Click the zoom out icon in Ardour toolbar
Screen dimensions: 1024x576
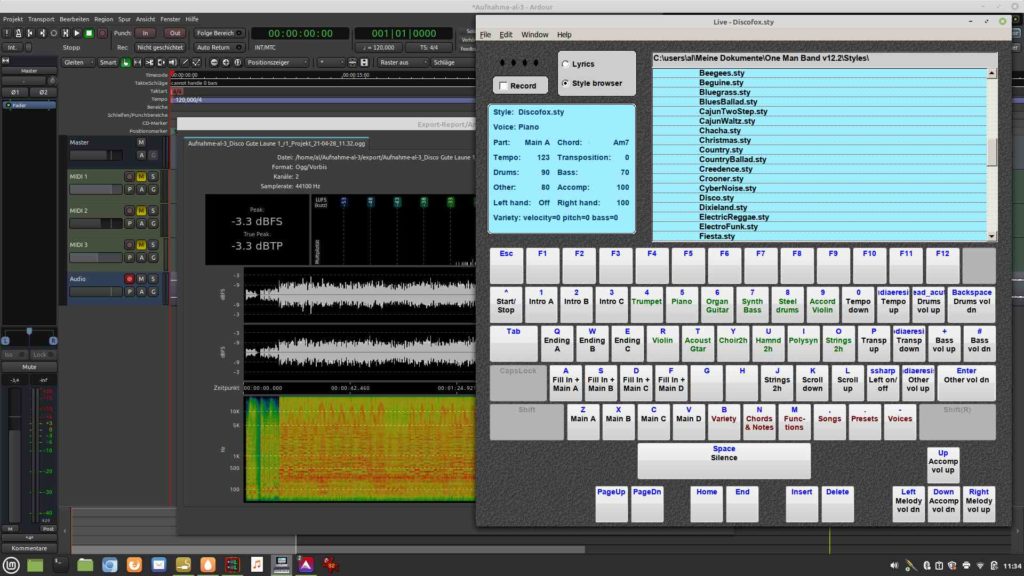(x=214, y=63)
